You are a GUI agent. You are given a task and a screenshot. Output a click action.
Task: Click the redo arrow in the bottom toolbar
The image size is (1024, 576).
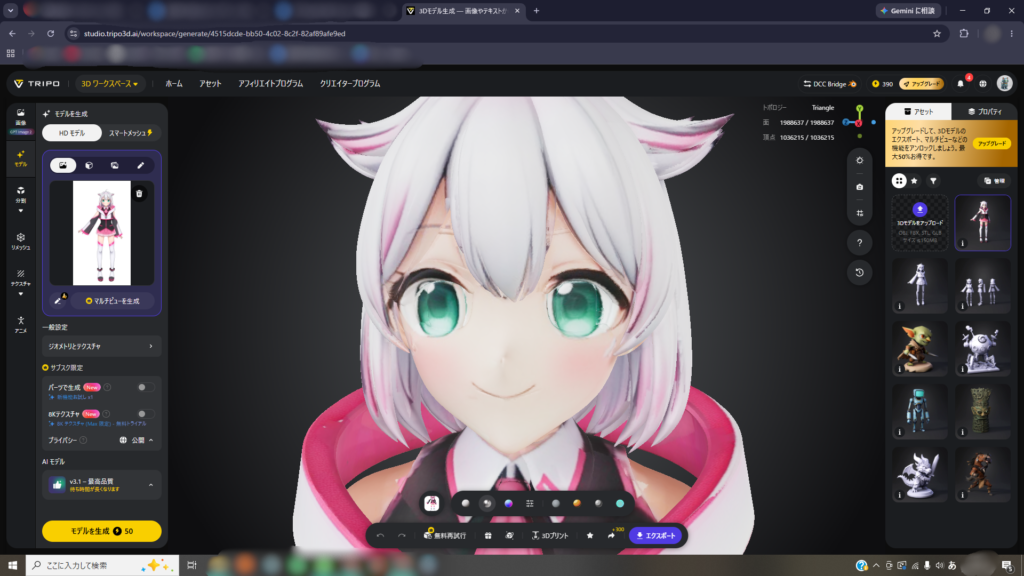point(402,536)
